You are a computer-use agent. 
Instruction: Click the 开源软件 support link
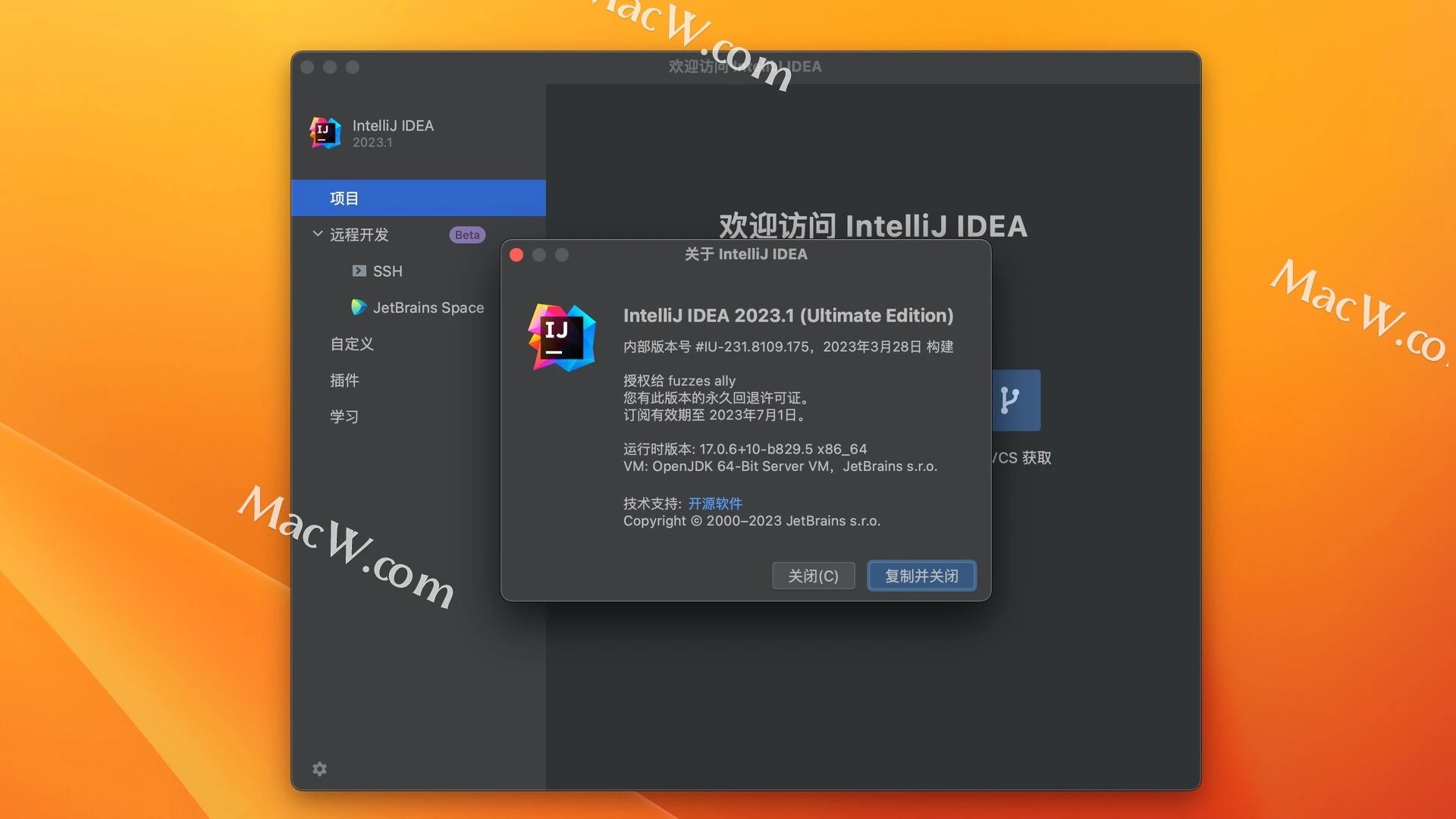[716, 503]
